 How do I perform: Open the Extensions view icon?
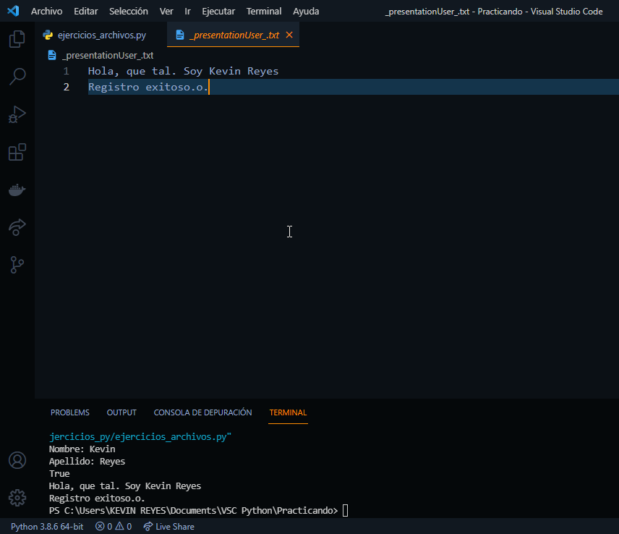pos(17,152)
